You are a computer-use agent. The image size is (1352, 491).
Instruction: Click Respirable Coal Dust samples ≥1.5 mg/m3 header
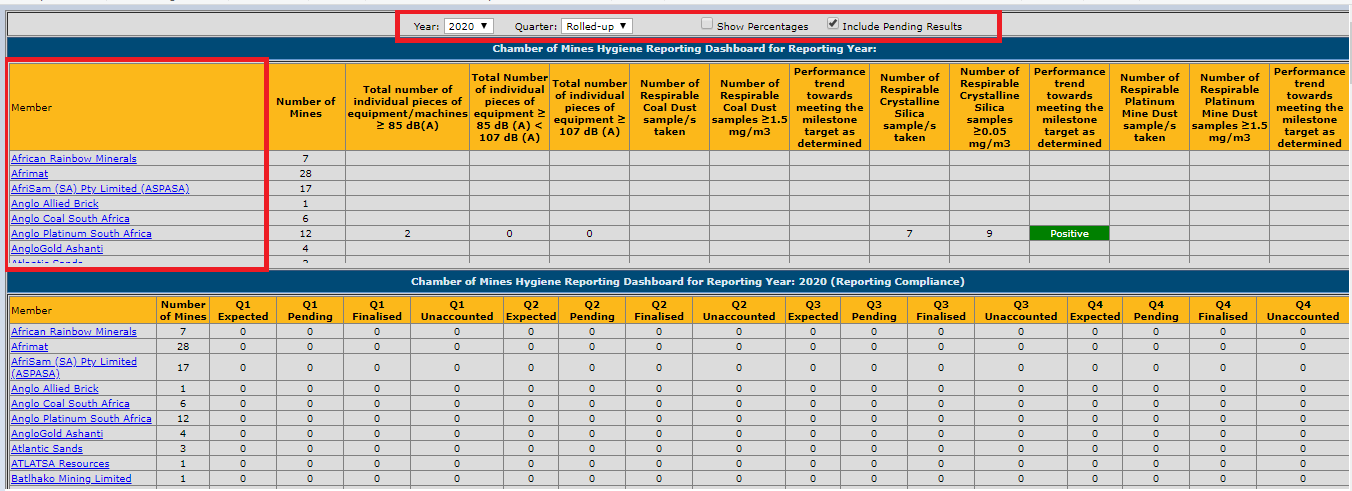tap(749, 107)
